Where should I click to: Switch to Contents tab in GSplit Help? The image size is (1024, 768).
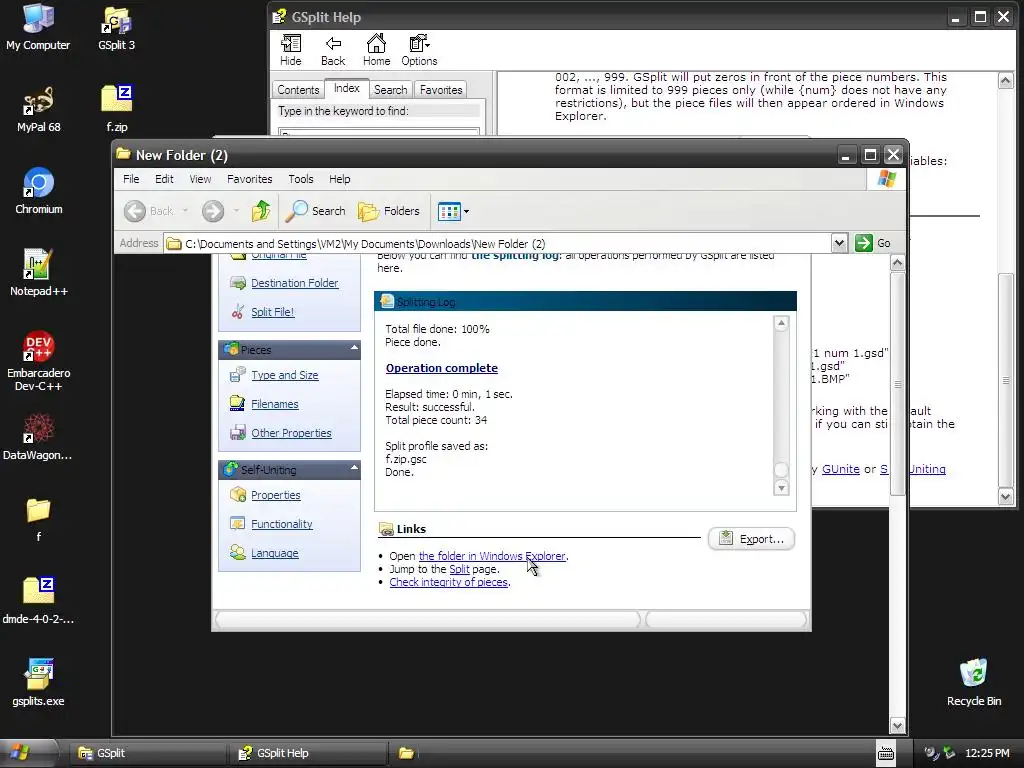click(298, 90)
